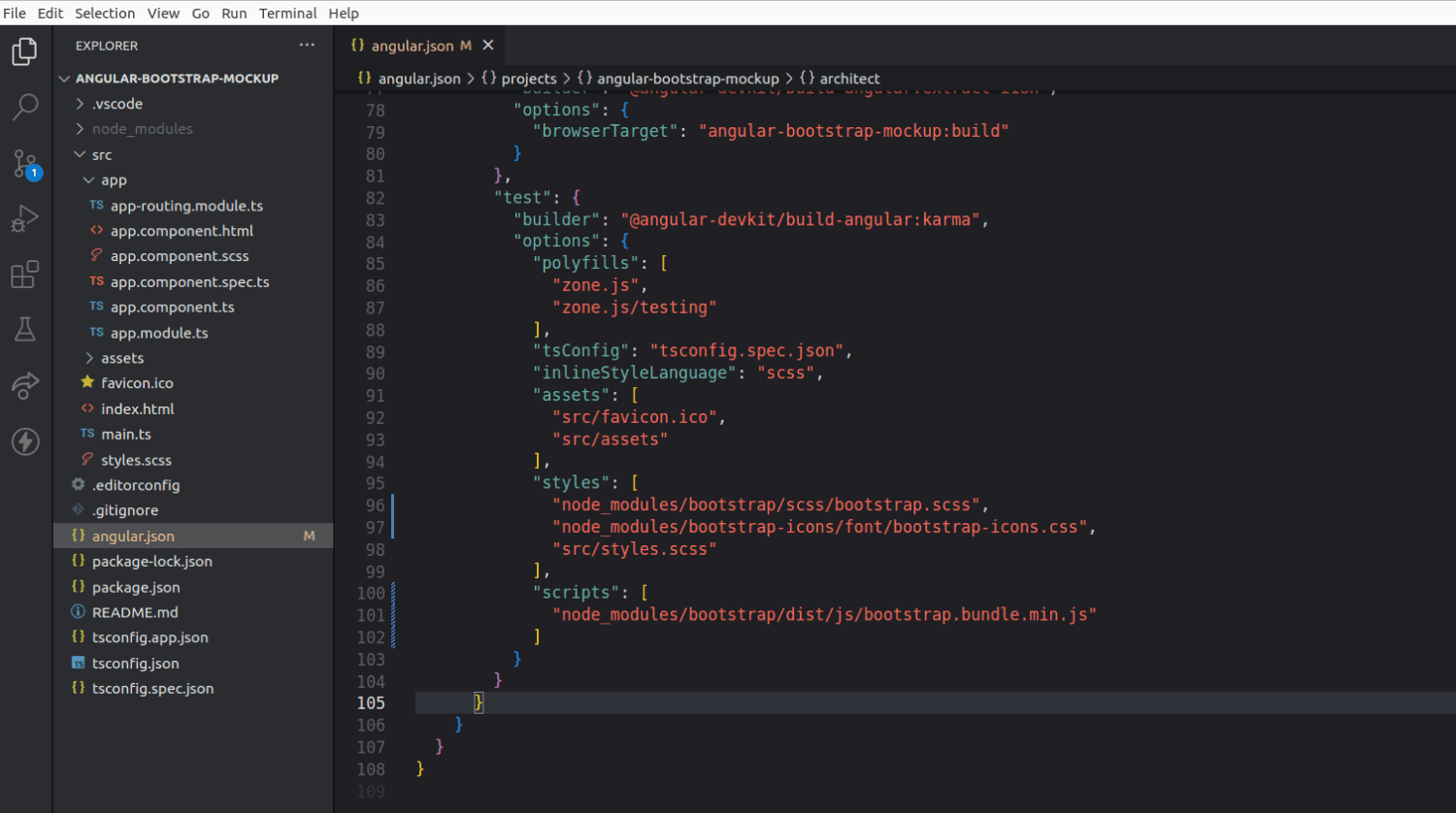1456x813 pixels.
Task: Expand the assets folder inside app
Action: 123,357
